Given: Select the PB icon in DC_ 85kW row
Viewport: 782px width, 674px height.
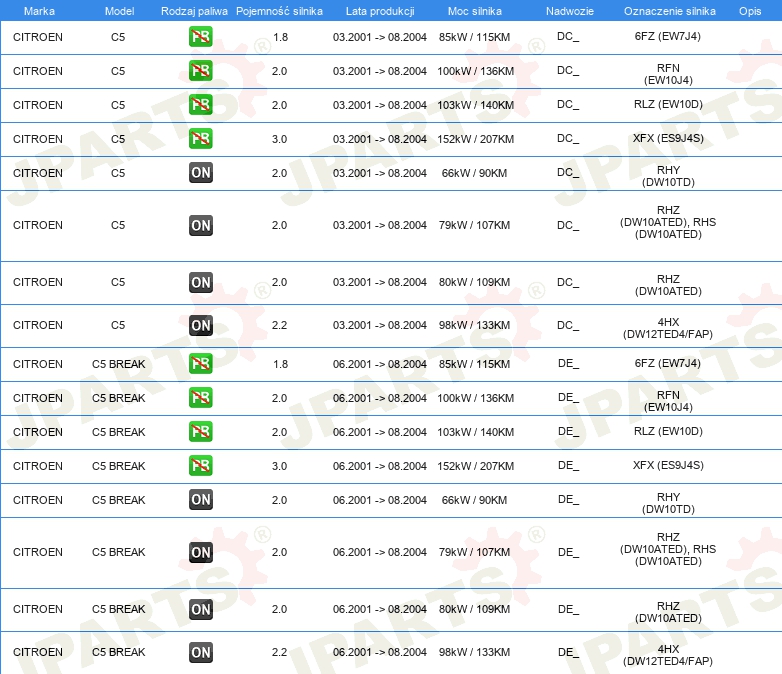Looking at the screenshot, I should tap(201, 37).
